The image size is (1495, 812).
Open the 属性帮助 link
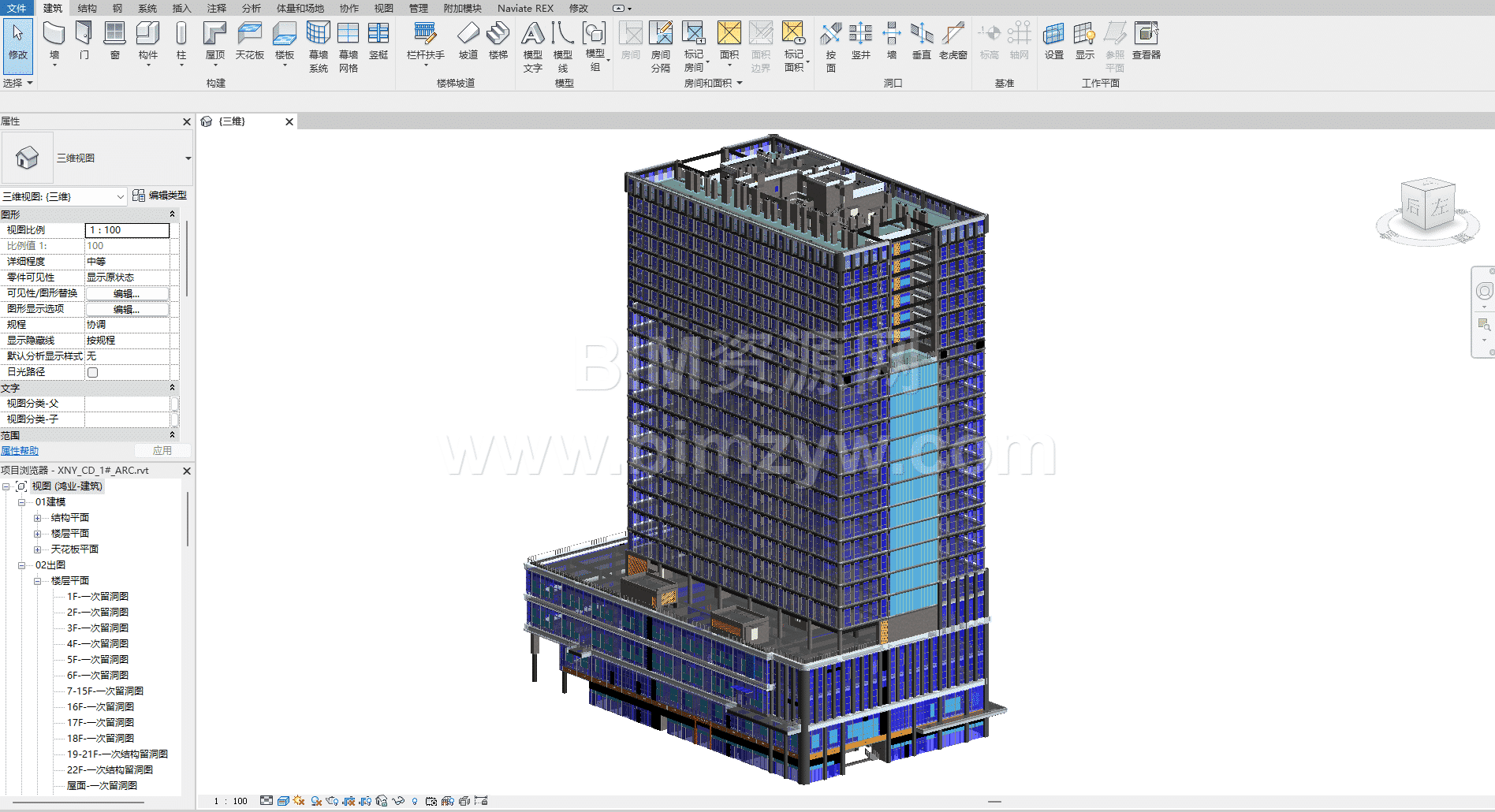(20, 451)
